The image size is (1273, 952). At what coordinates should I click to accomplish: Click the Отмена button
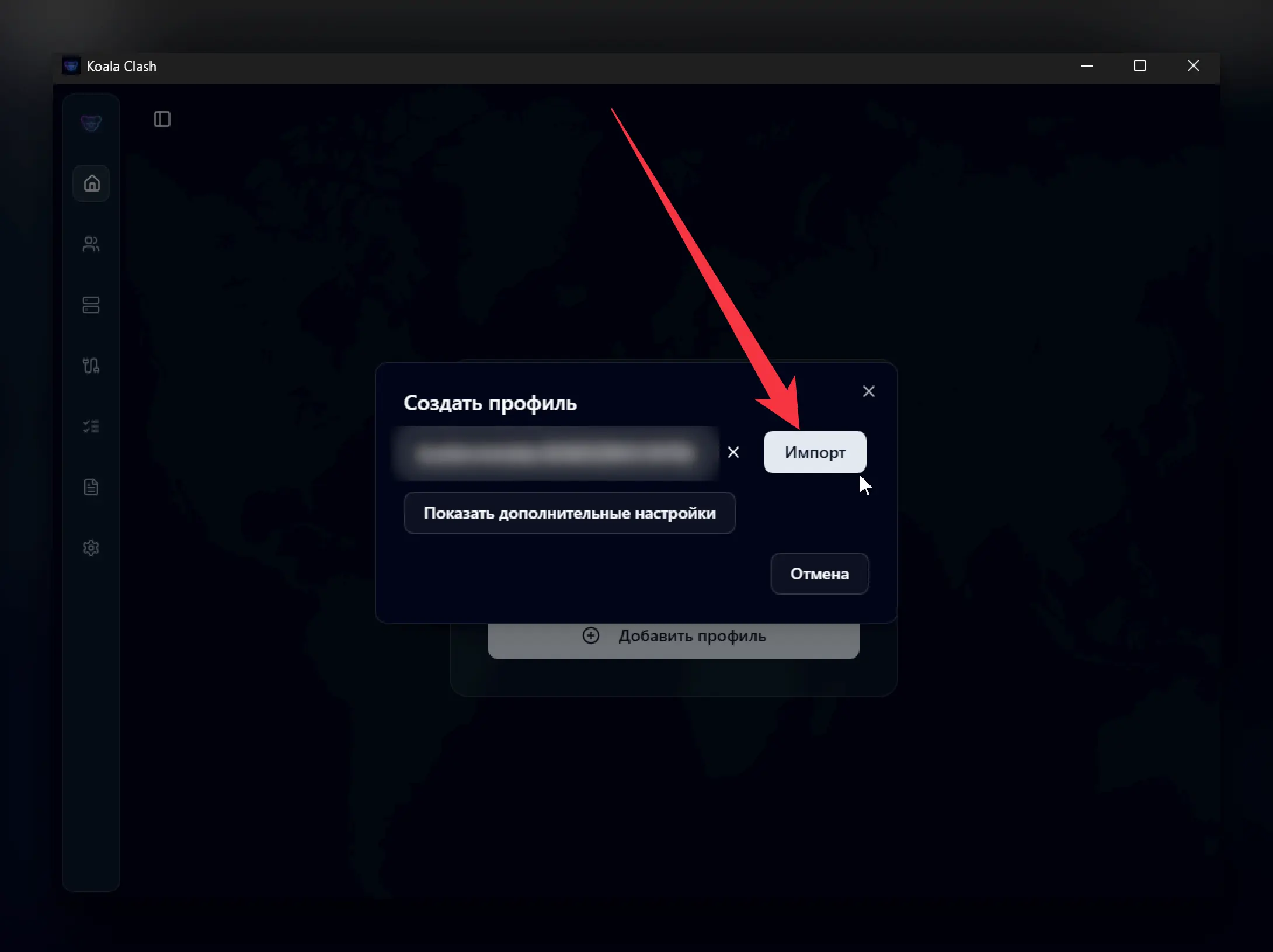click(819, 574)
